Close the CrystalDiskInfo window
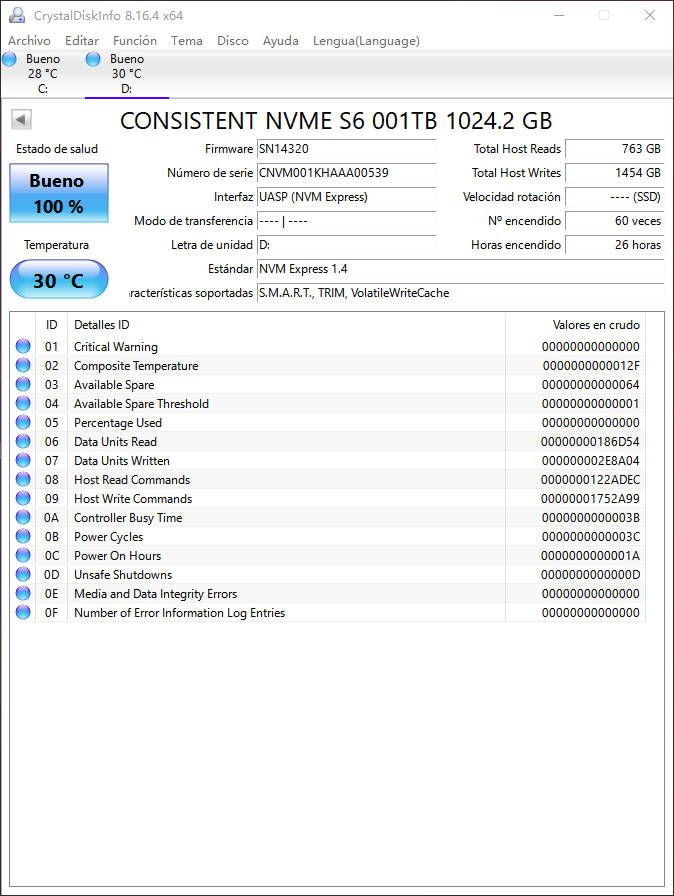Viewport: 674px width, 896px height. [x=649, y=15]
